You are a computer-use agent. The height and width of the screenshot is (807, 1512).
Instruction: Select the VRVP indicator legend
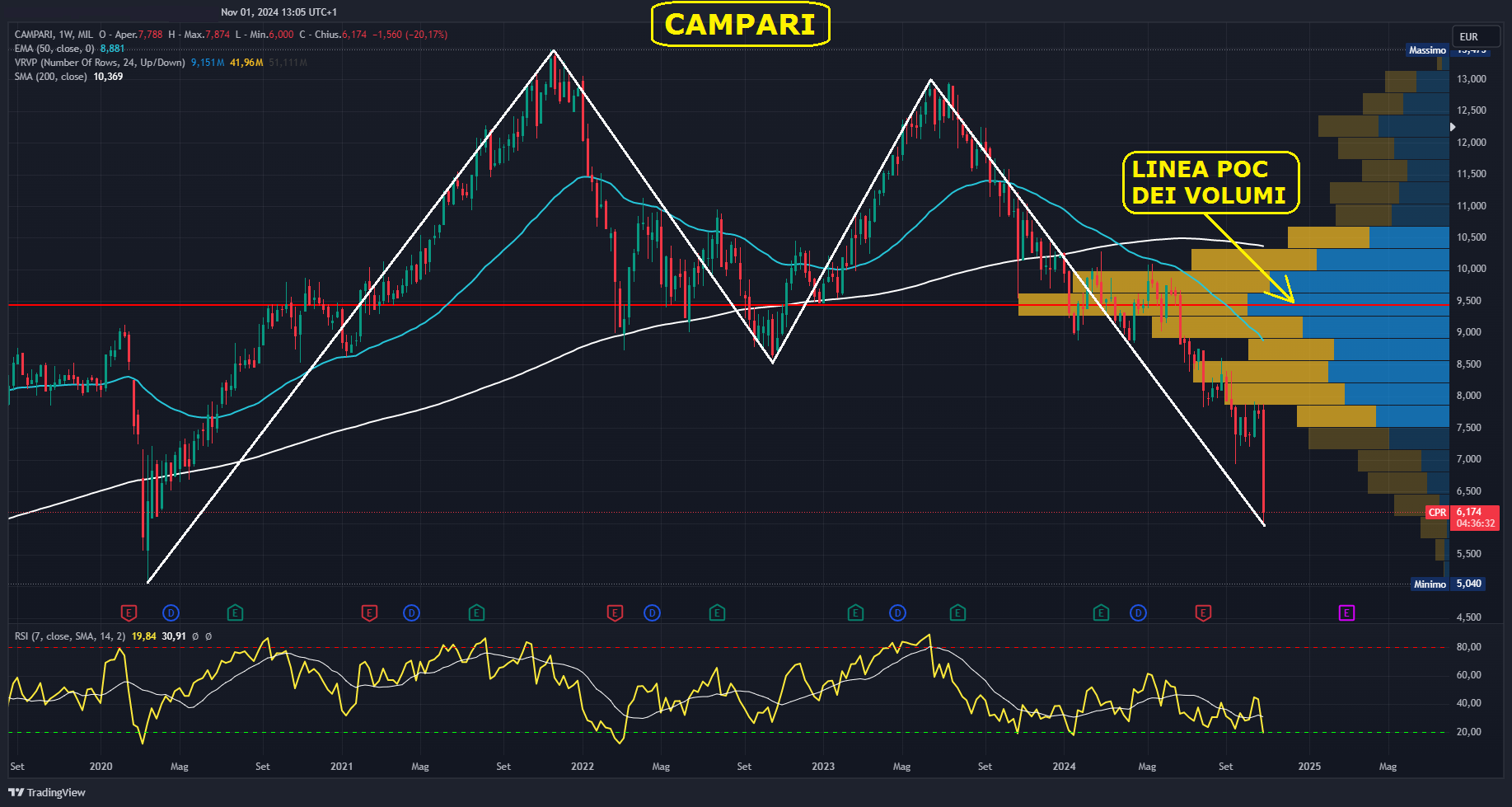tap(100, 63)
